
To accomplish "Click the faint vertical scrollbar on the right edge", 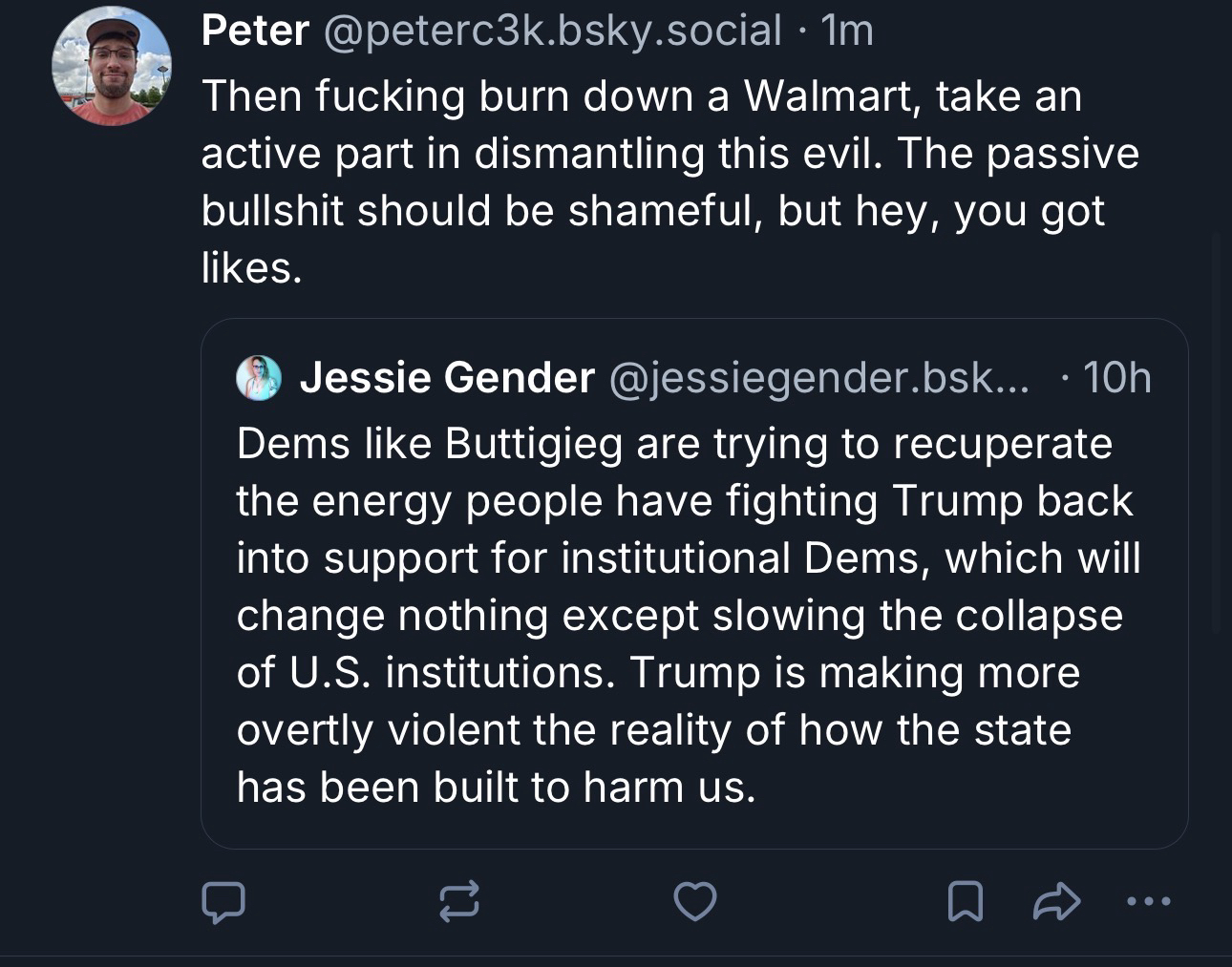I will (x=1215, y=430).
